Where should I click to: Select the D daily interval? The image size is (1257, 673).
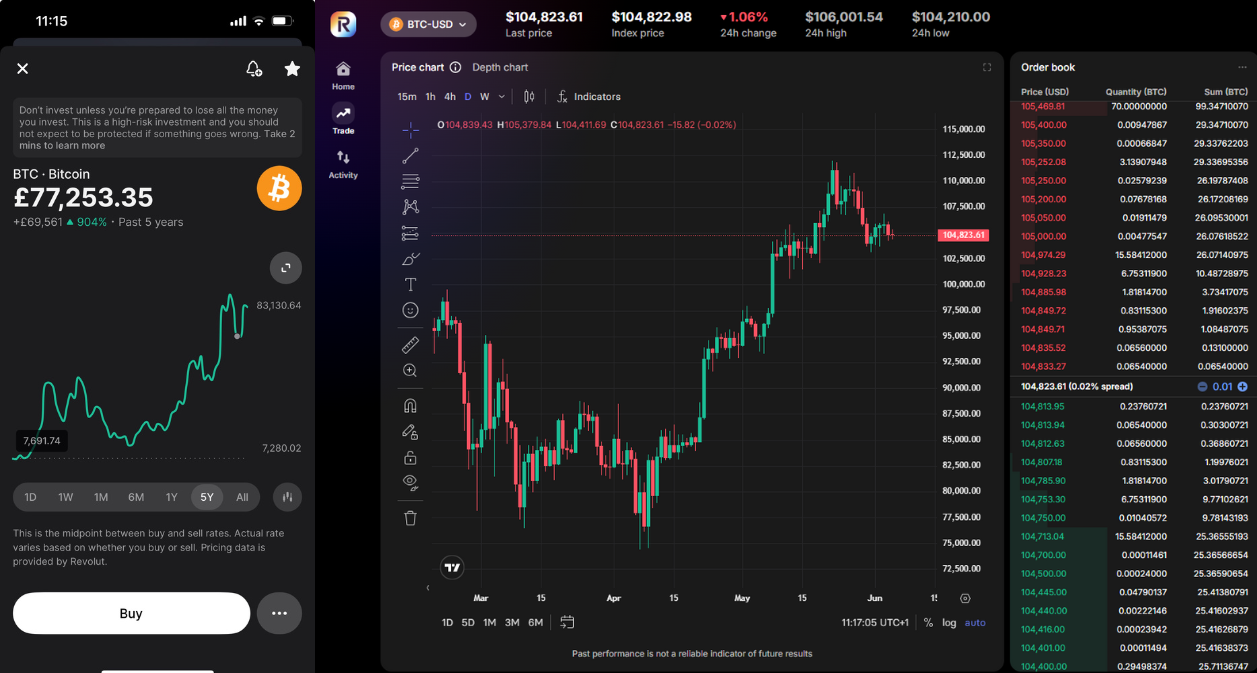point(468,97)
